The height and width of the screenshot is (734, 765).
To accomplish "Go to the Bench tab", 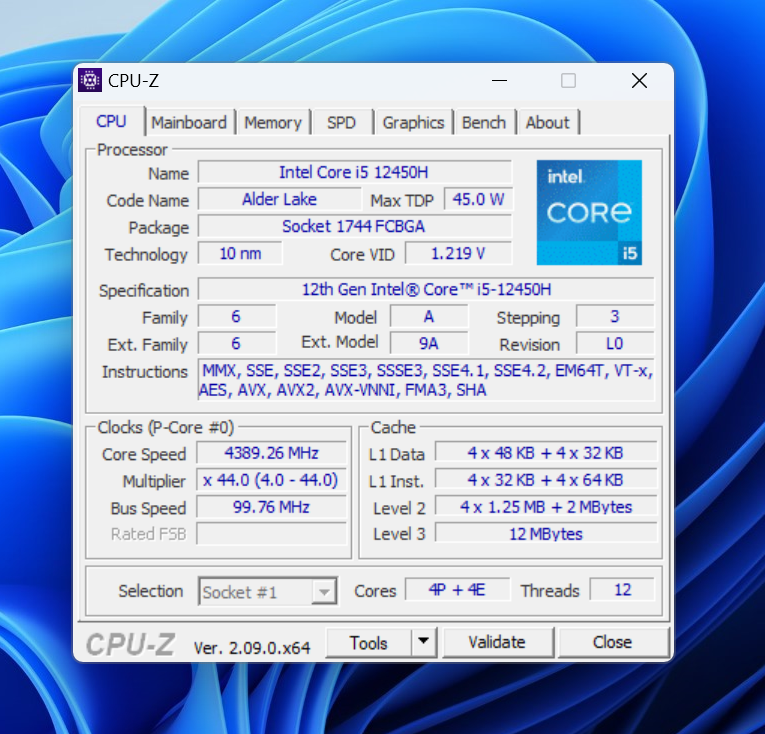I will pyautogui.click(x=483, y=122).
